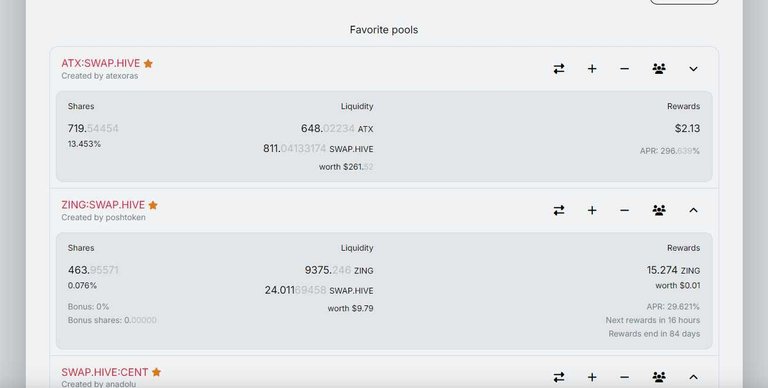Open the SWAP.HIVE:CENT pool link
Screen dimensions: 768x388
105,372
